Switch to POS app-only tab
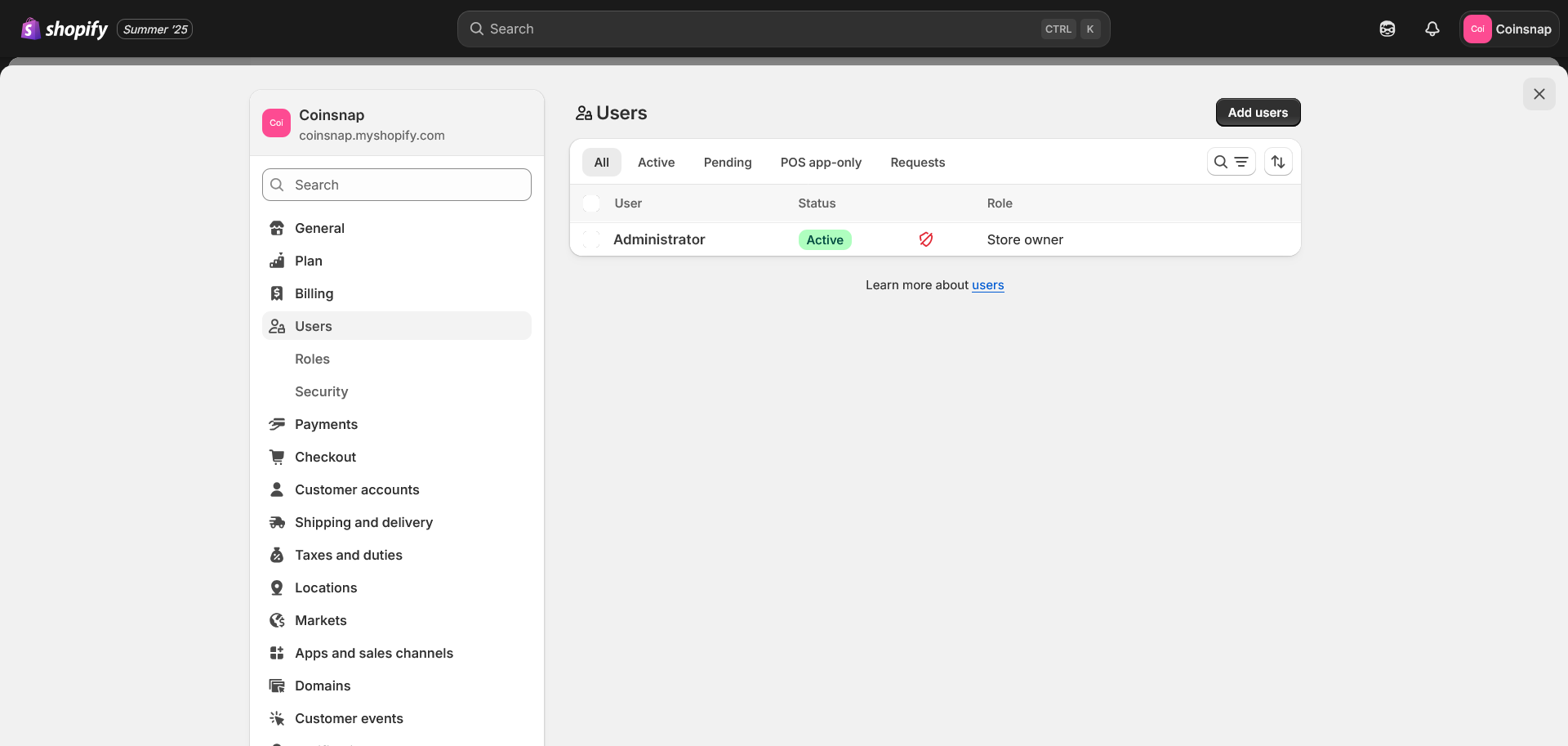This screenshot has height=746, width=1568. (x=820, y=163)
